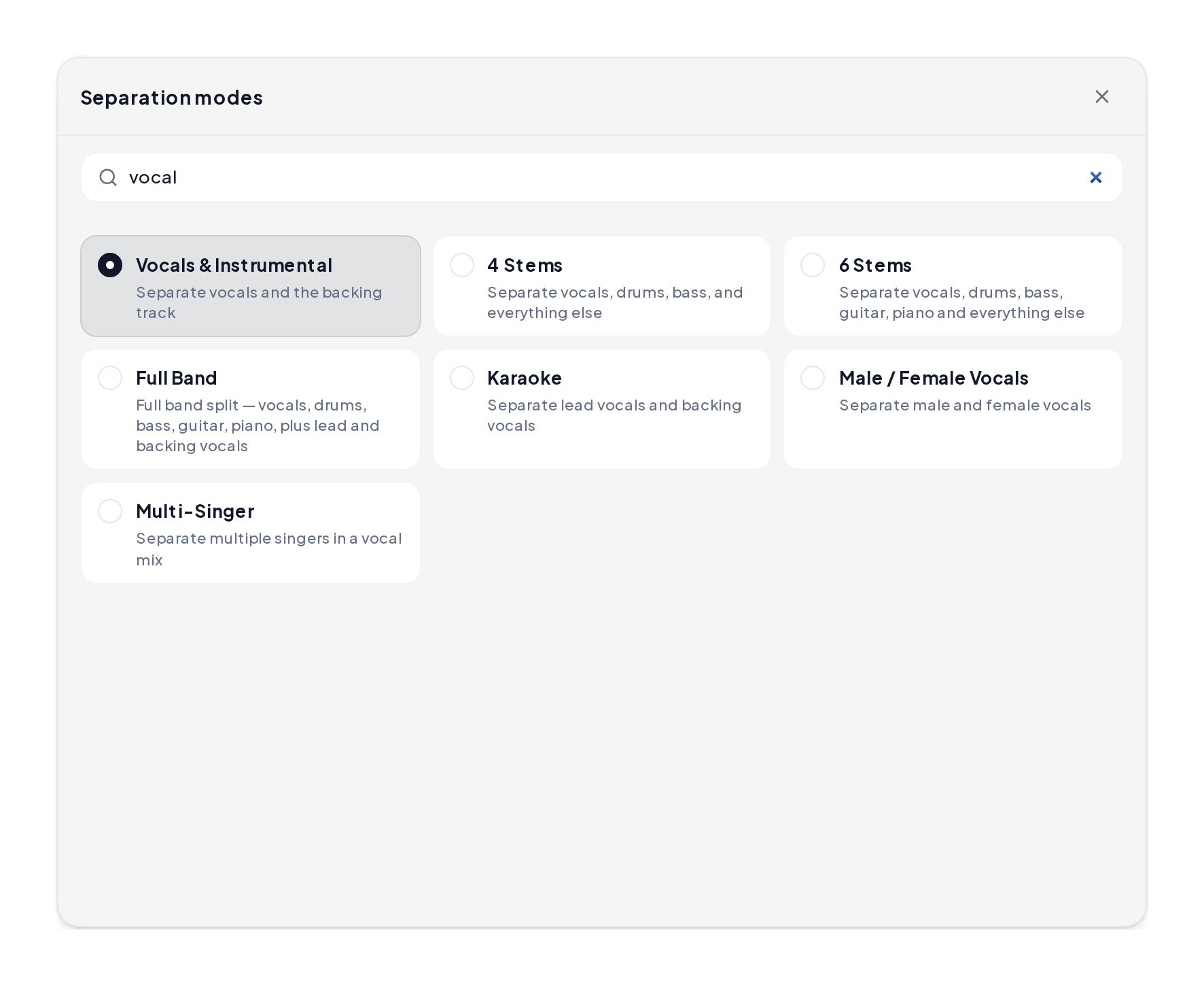Select Vocals & Instrumental radio button
The image size is (1204, 984).
[x=110, y=265]
